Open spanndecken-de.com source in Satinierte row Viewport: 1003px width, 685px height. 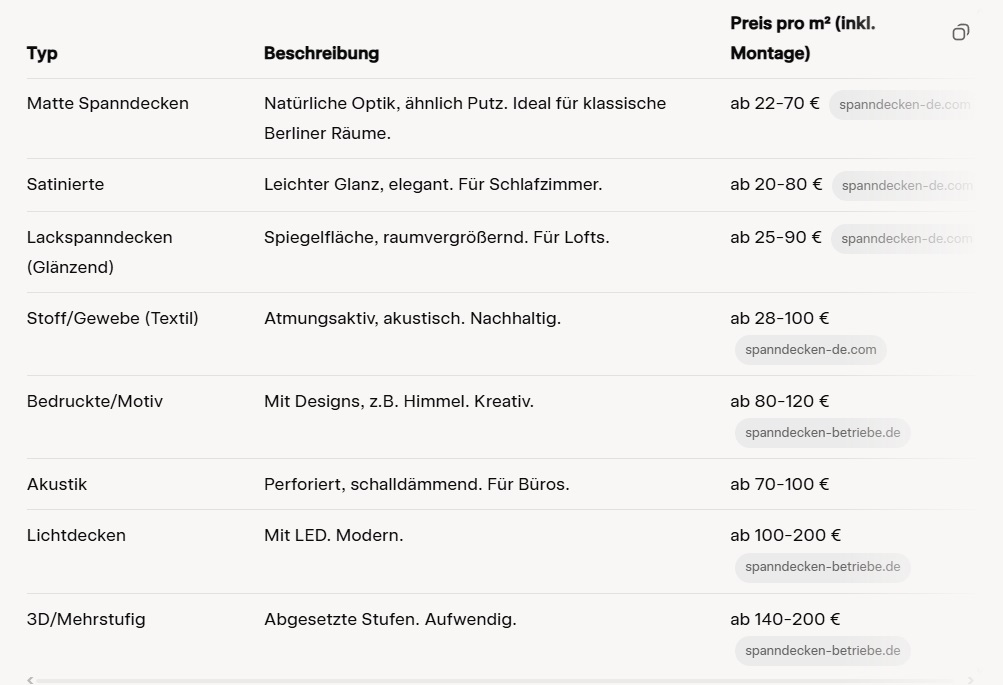tap(905, 185)
